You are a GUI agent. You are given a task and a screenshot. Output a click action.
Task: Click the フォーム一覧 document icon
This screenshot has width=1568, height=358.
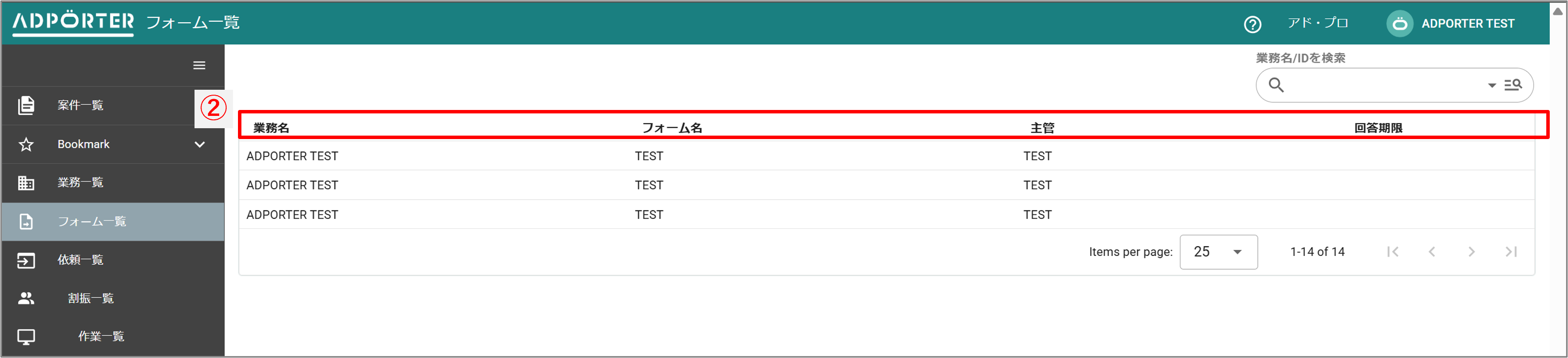click(26, 221)
